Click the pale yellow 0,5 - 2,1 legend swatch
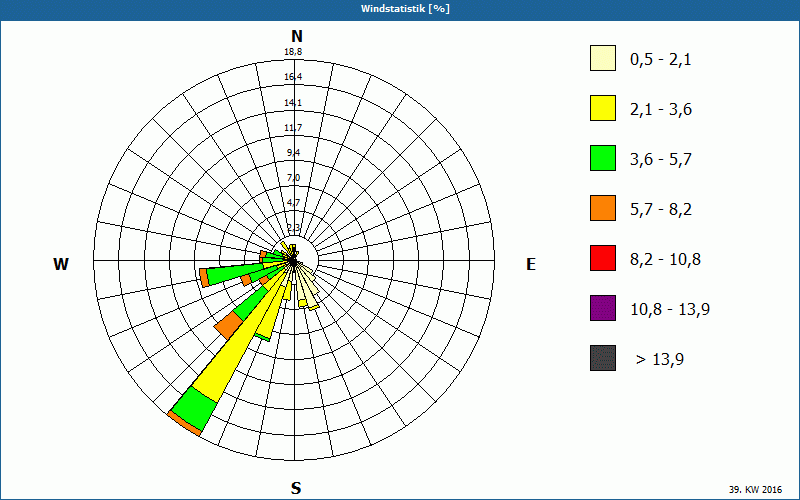The image size is (800, 500). 603,58
